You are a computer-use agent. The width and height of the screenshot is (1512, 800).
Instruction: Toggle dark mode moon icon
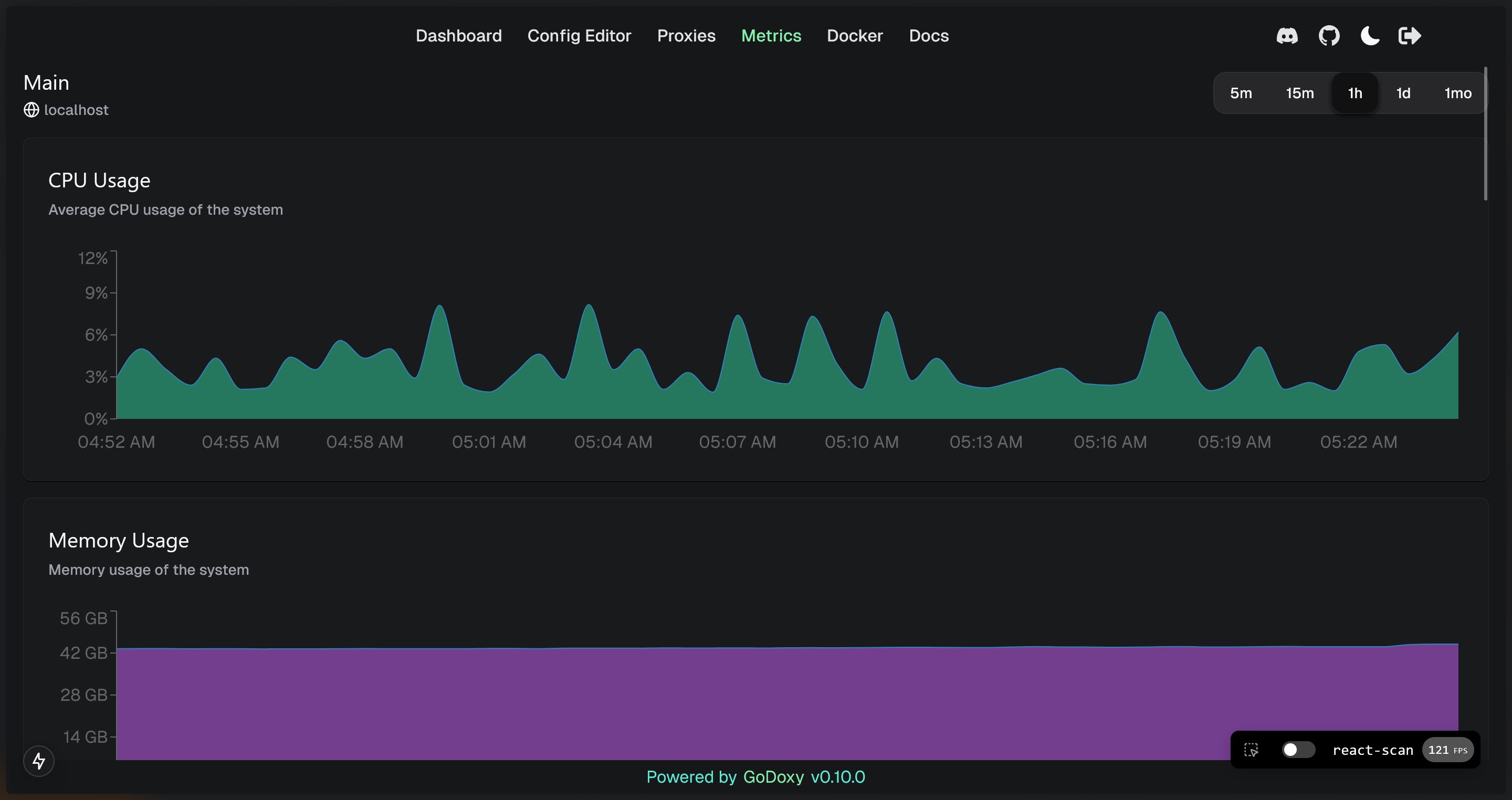pos(1369,36)
